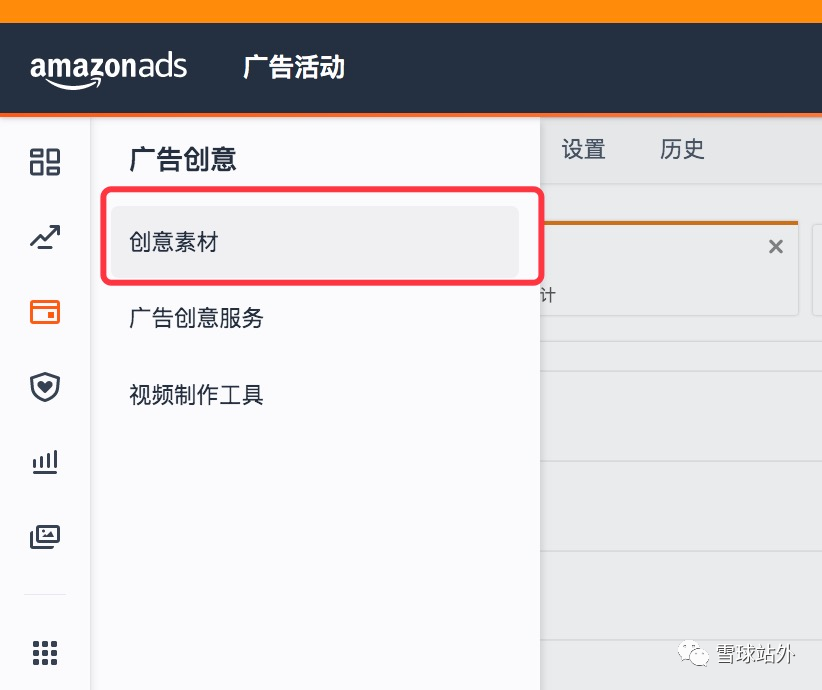
Task: Open the brand protection shield icon
Action: click(x=45, y=387)
